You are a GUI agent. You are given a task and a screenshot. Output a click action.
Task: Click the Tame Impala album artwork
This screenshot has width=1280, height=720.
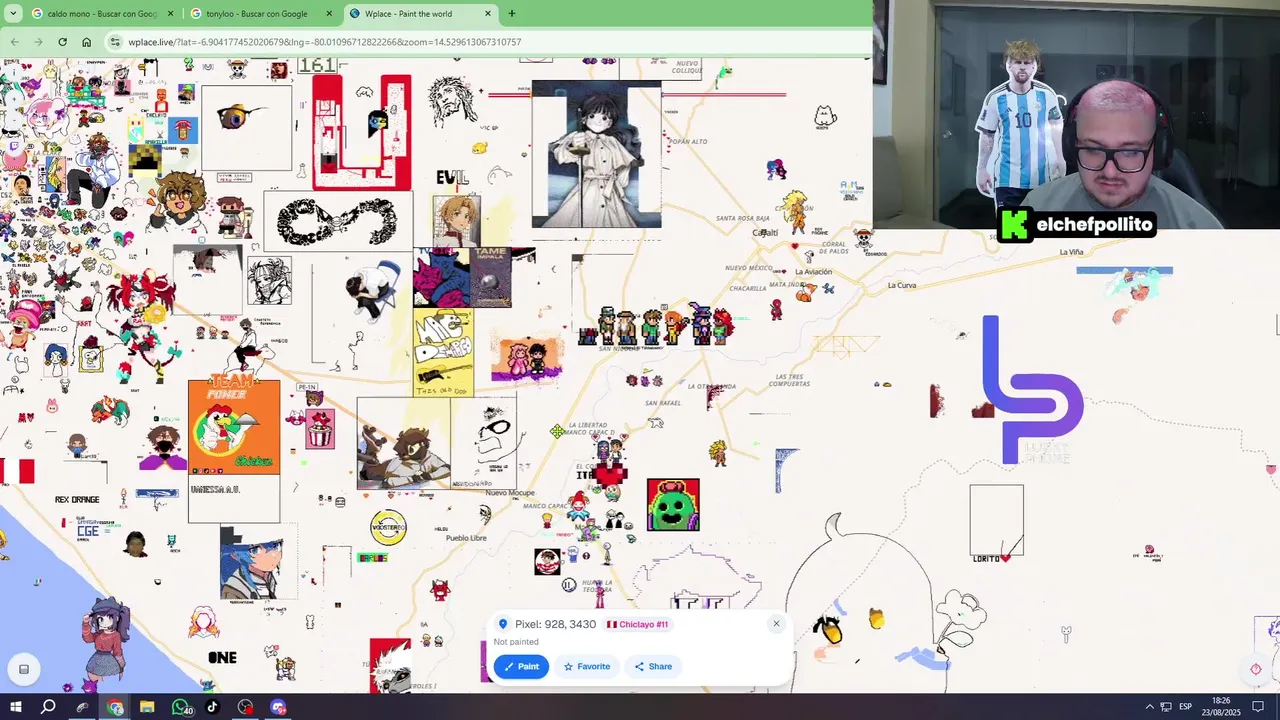[x=491, y=278]
